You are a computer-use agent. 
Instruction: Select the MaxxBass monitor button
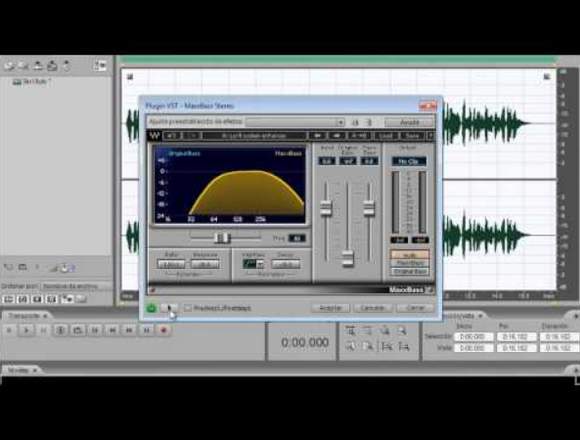[409, 263]
